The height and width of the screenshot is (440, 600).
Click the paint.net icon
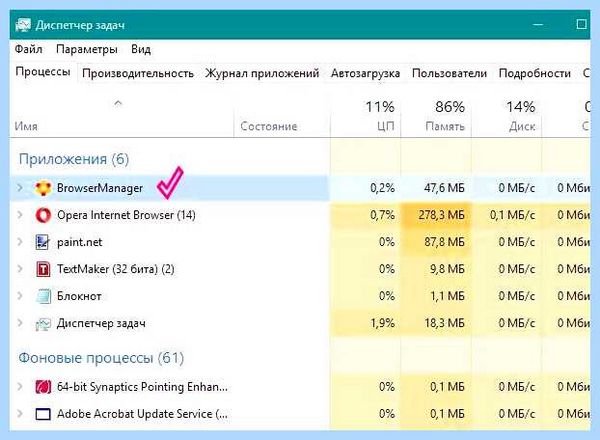pyautogui.click(x=42, y=242)
